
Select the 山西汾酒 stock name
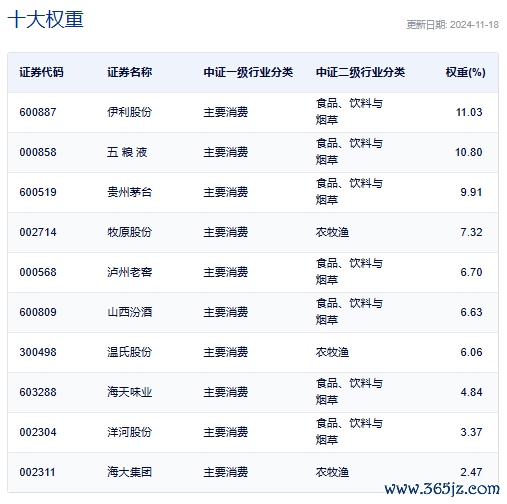(x=129, y=312)
